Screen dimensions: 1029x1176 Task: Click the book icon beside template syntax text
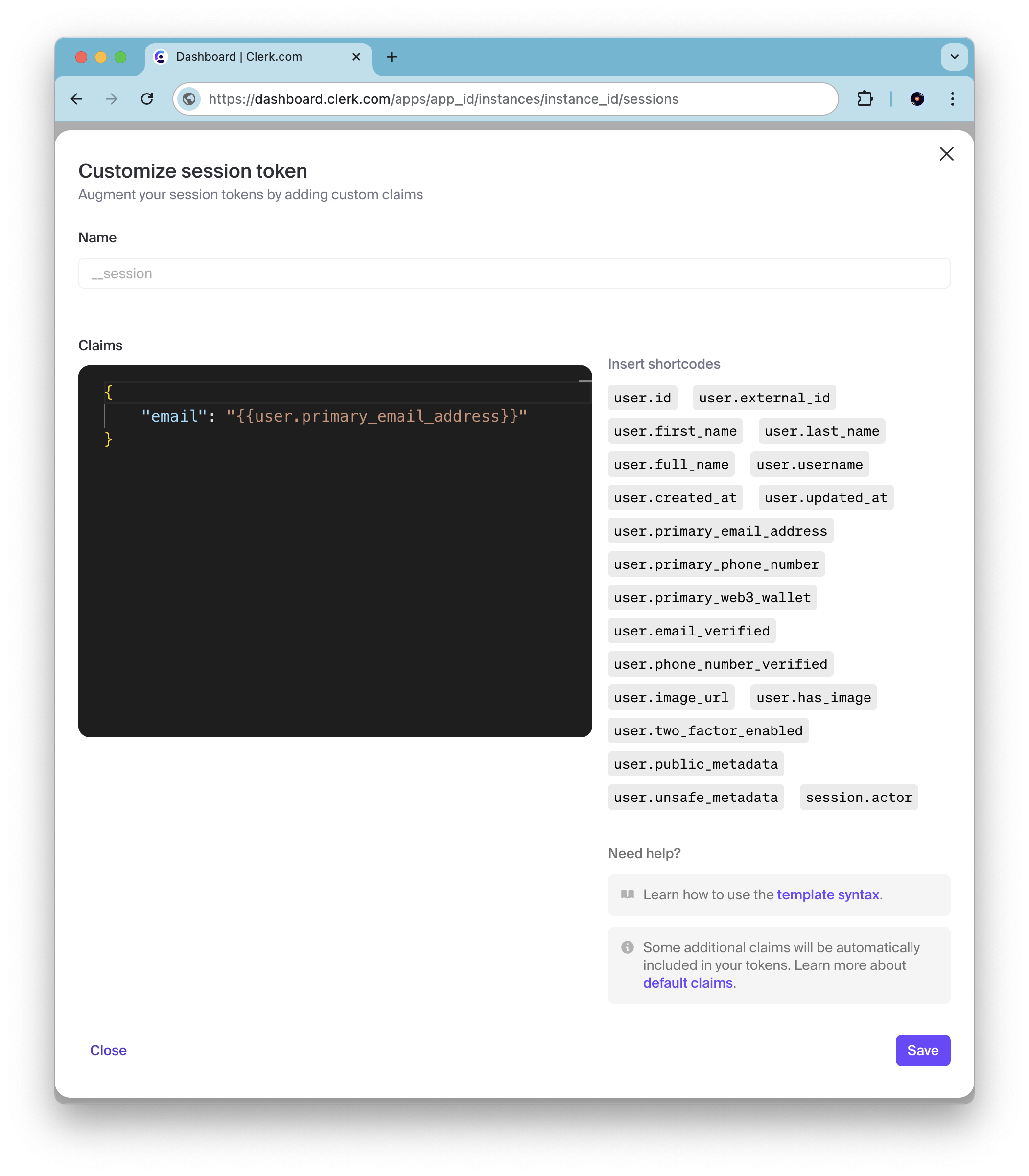628,894
